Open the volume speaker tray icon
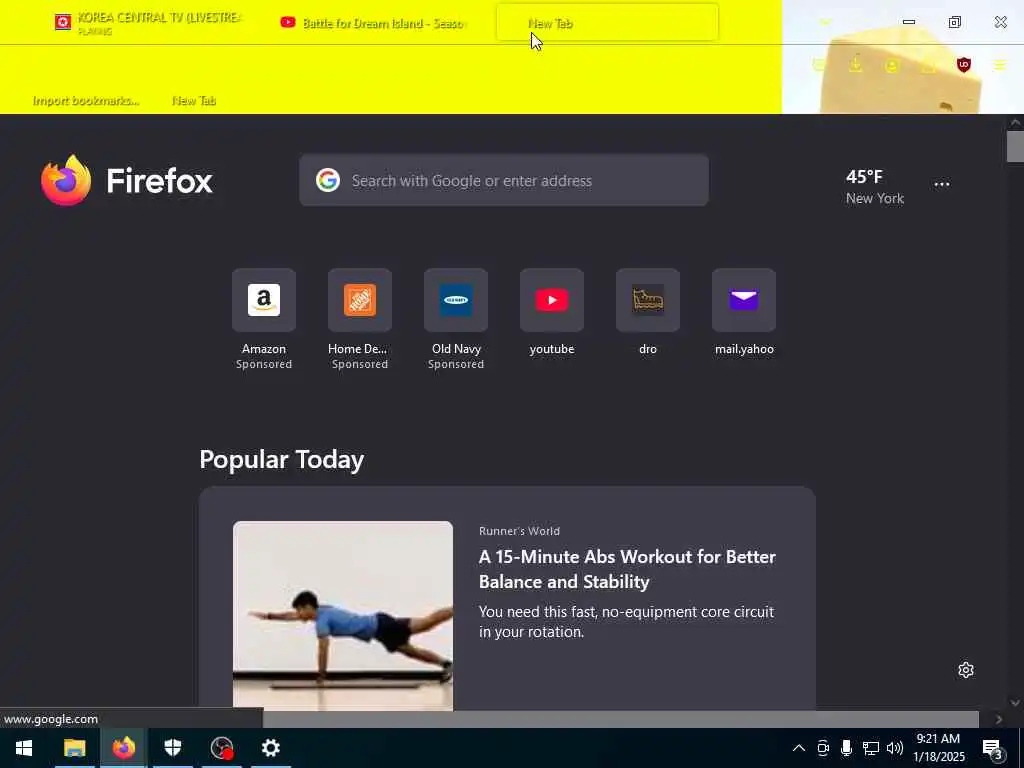The width and height of the screenshot is (1024, 768). (895, 748)
